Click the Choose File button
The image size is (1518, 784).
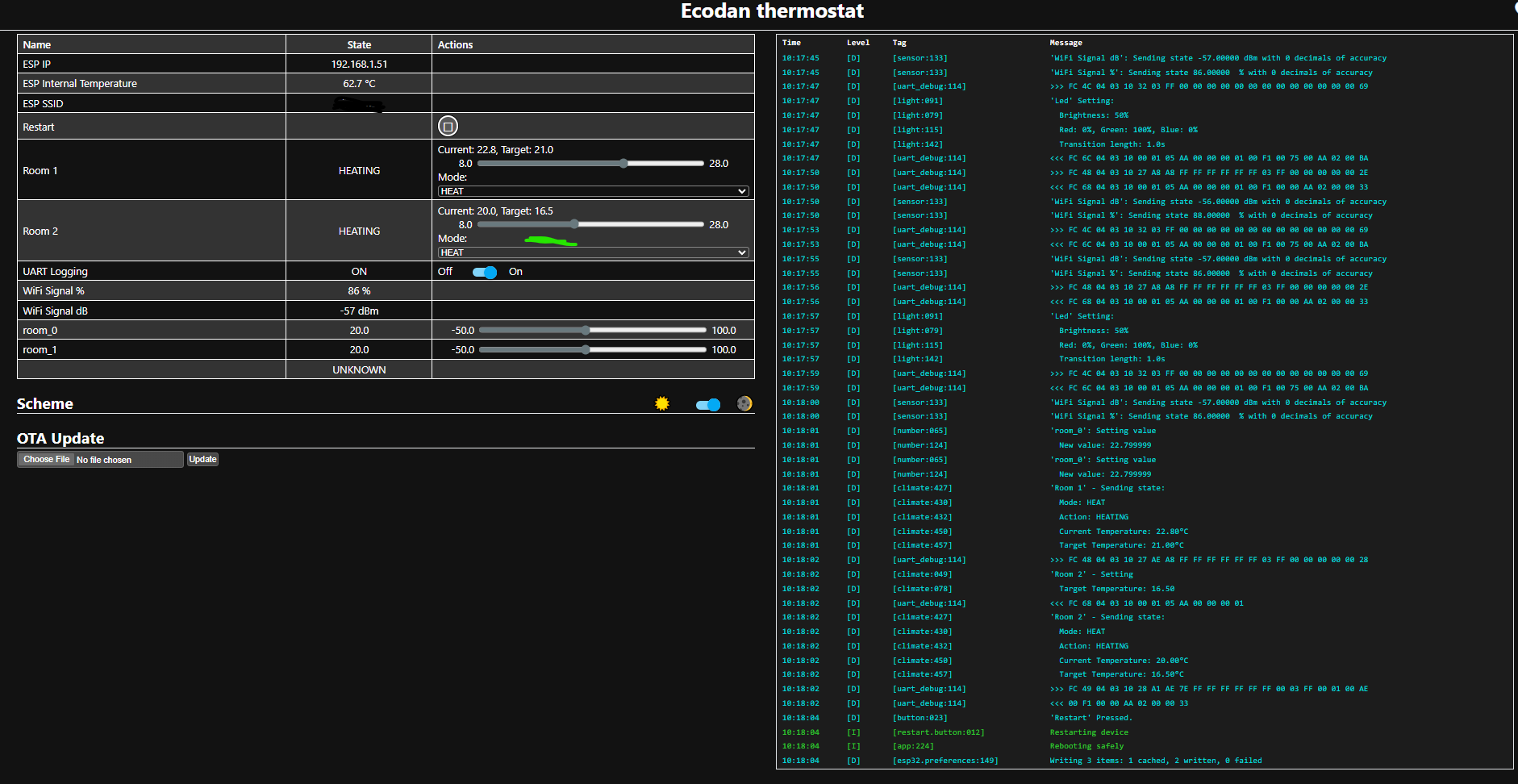[47, 459]
